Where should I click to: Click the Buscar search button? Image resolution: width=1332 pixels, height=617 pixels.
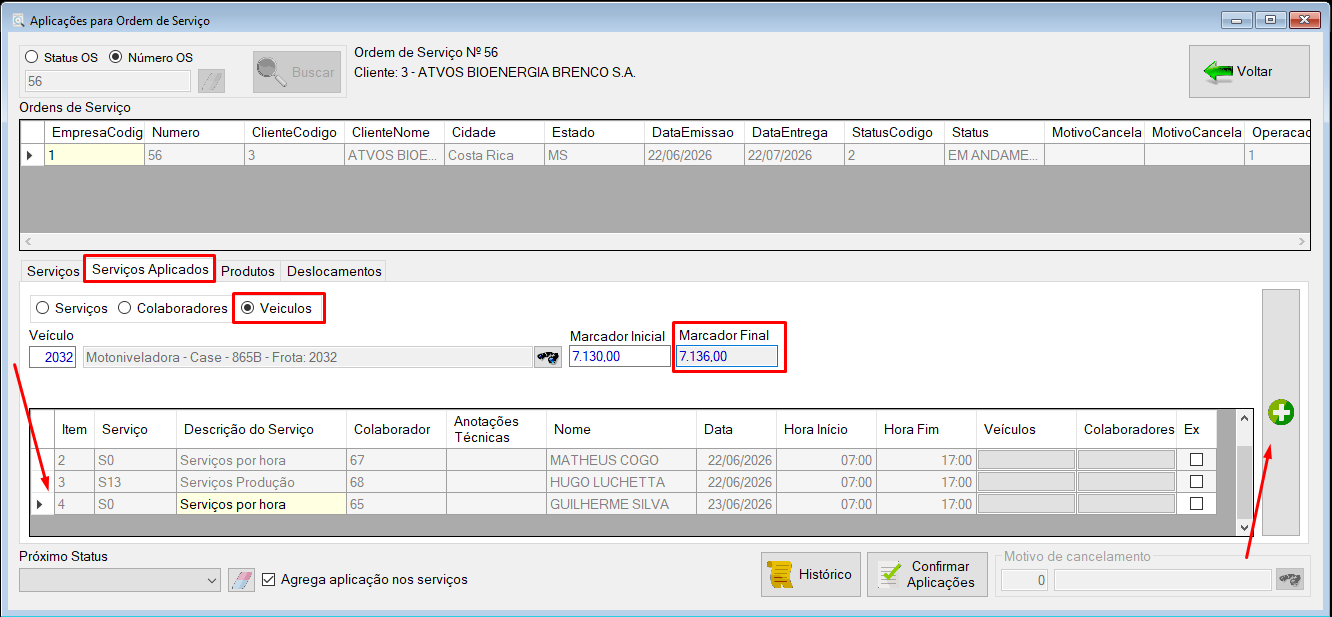(297, 72)
